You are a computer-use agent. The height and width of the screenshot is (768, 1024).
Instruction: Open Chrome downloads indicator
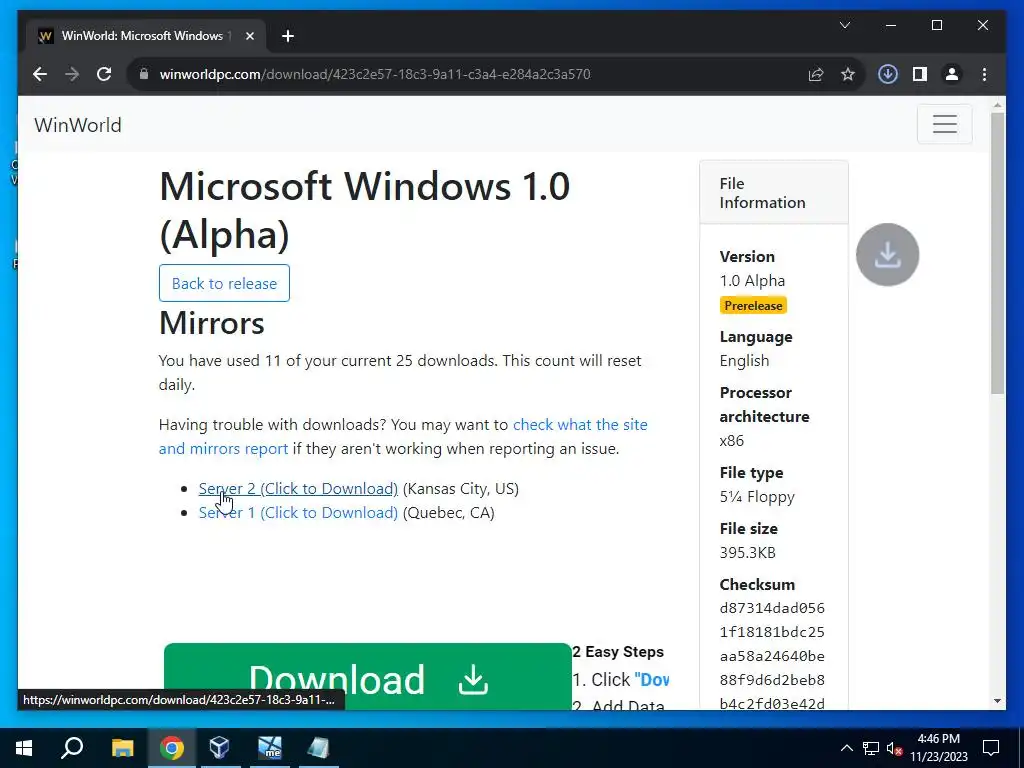(888, 74)
